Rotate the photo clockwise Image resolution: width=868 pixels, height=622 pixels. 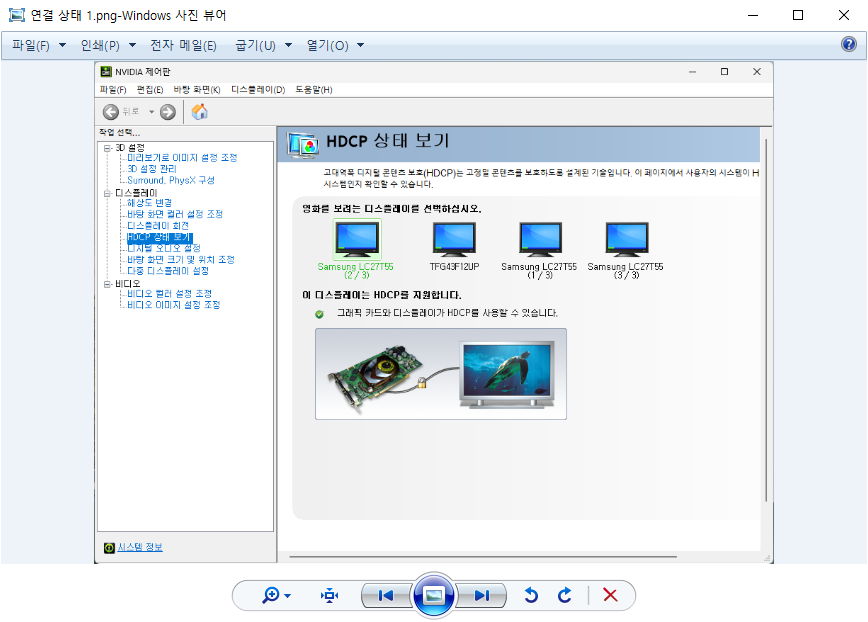(x=565, y=595)
